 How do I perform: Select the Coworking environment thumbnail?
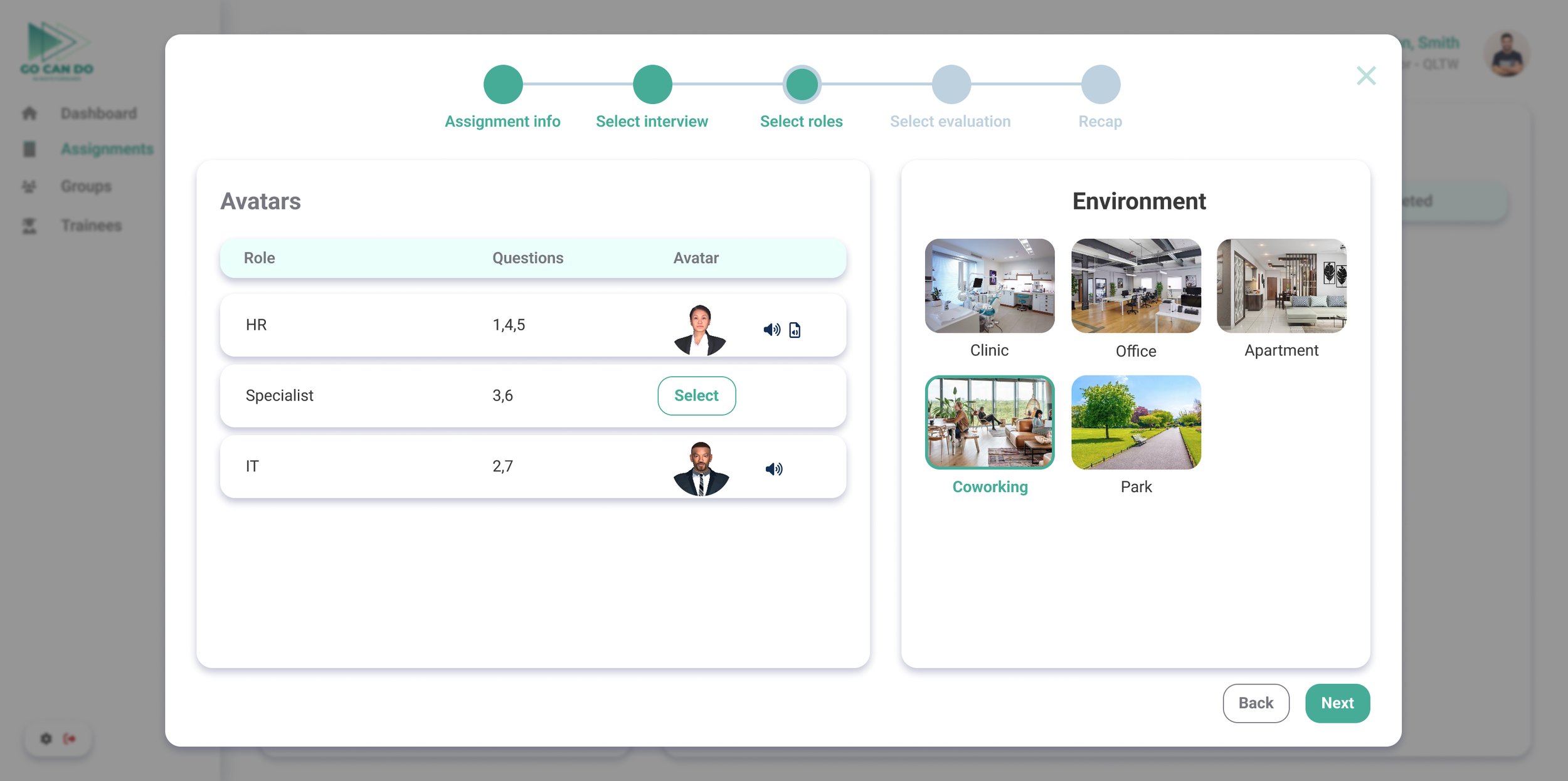coord(989,422)
